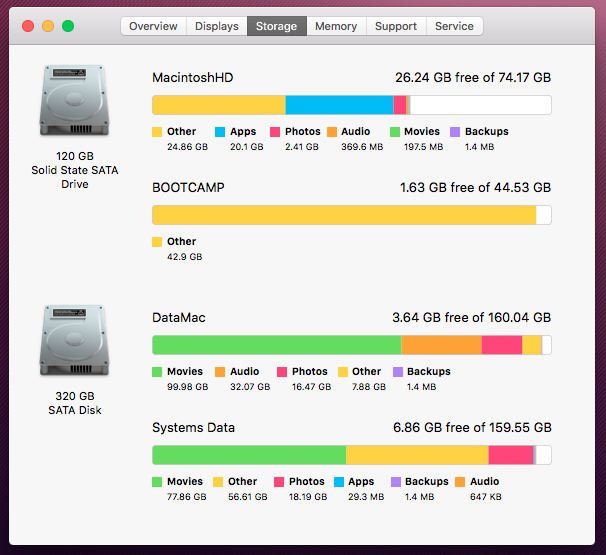This screenshot has height=555, width=606.
Task: Click the 647 KB Audio value
Action: [x=486, y=497]
